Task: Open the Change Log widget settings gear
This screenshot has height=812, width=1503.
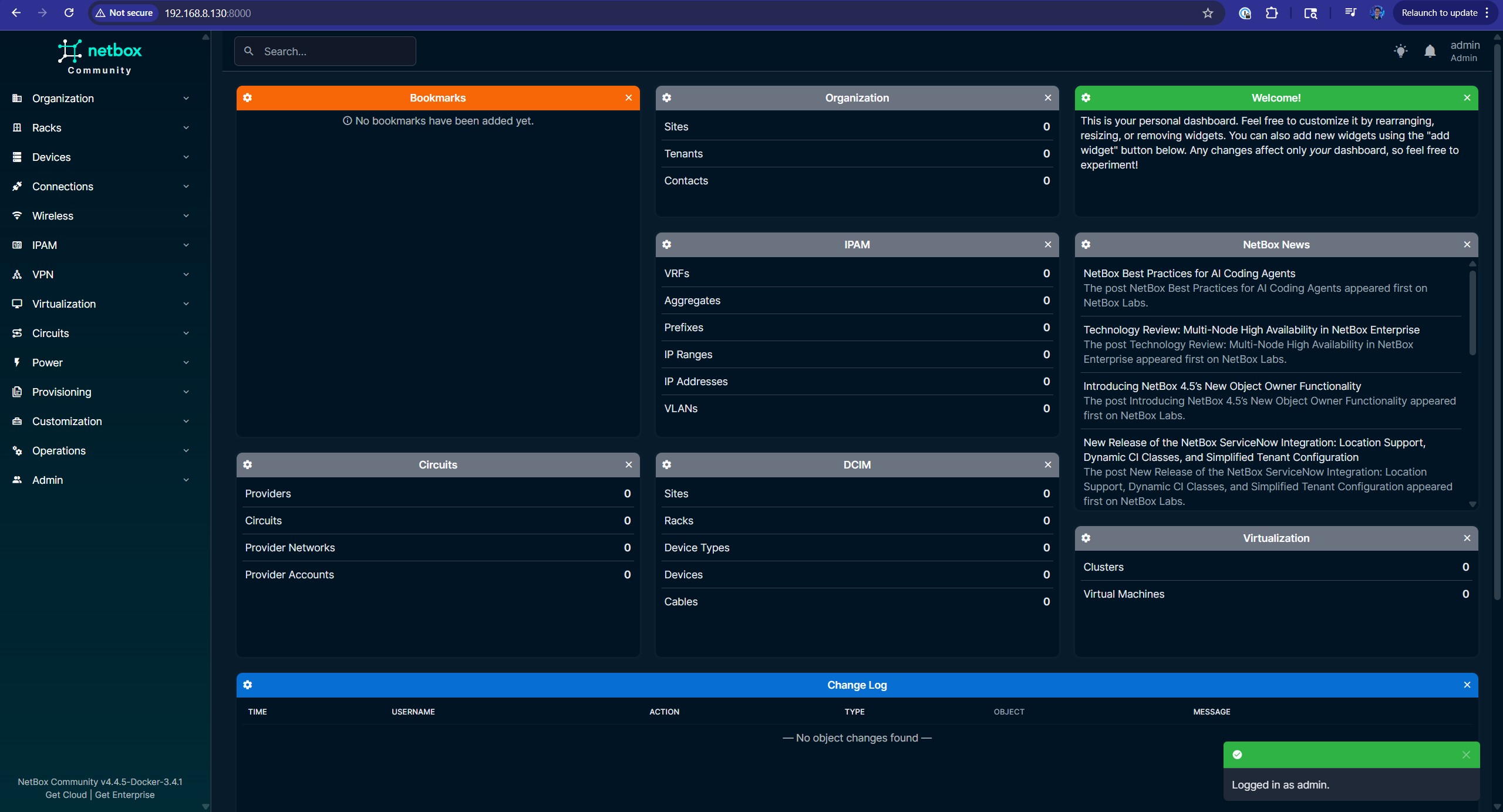Action: tap(248, 685)
